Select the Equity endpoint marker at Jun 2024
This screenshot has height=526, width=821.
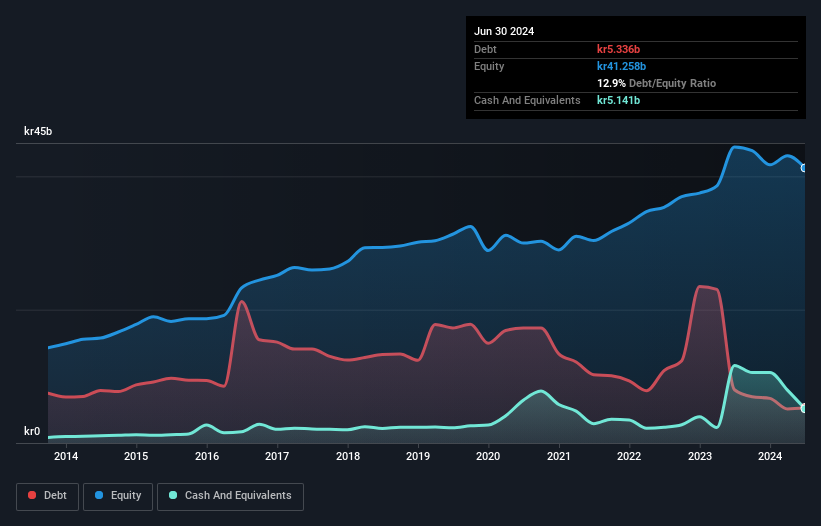point(804,168)
